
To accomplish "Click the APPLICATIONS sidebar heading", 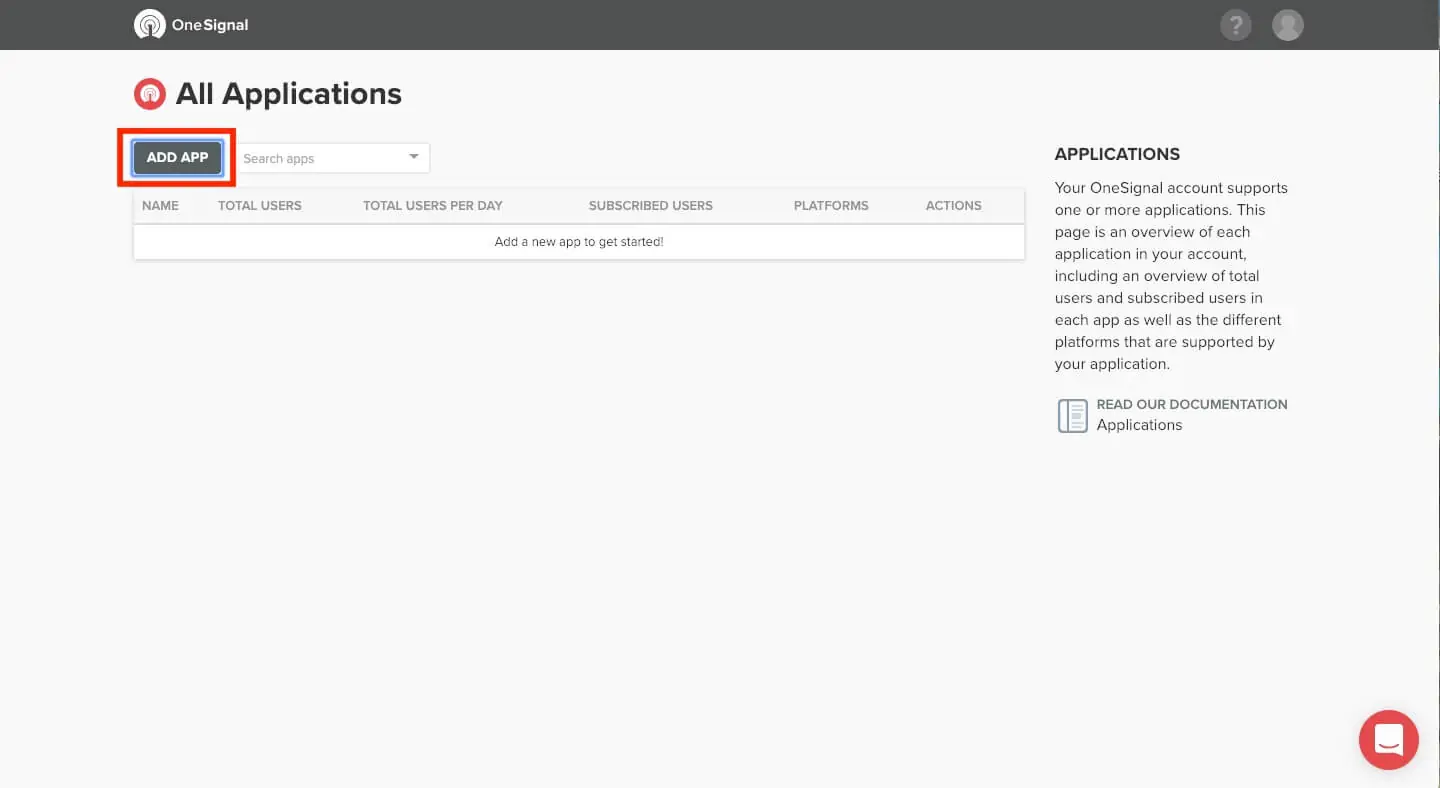I will [1117, 154].
